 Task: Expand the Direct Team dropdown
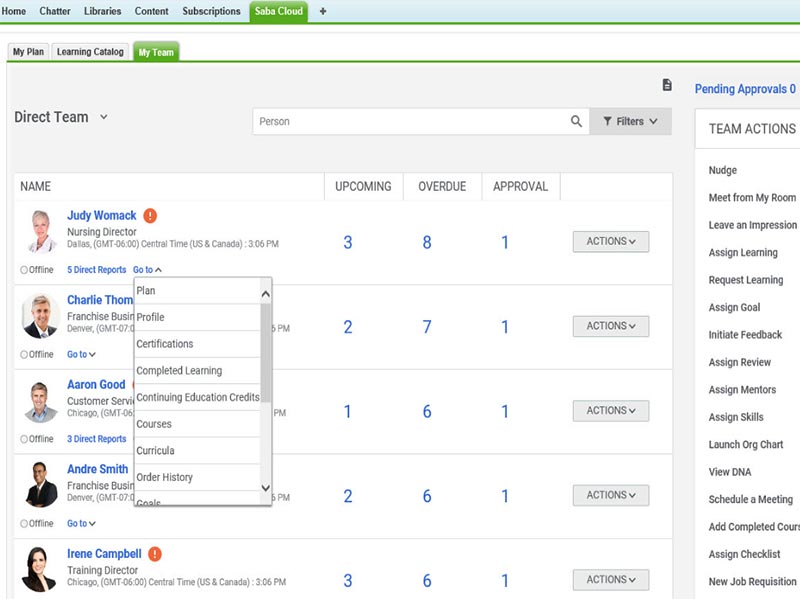coord(104,118)
